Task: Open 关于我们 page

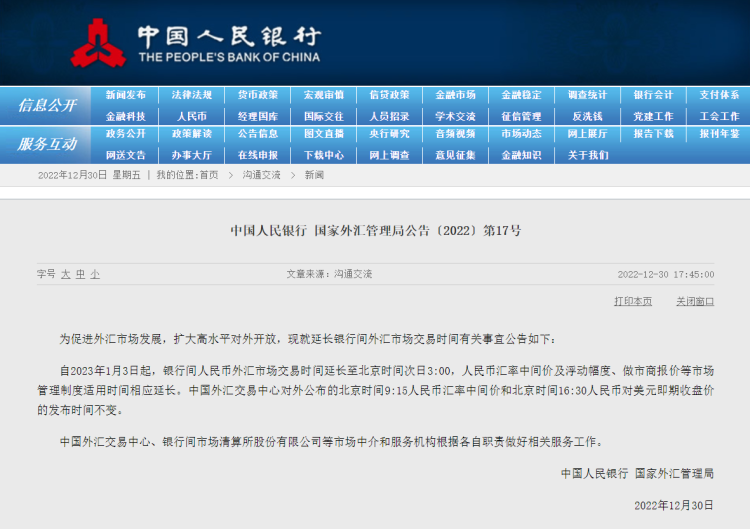Action: (587, 155)
